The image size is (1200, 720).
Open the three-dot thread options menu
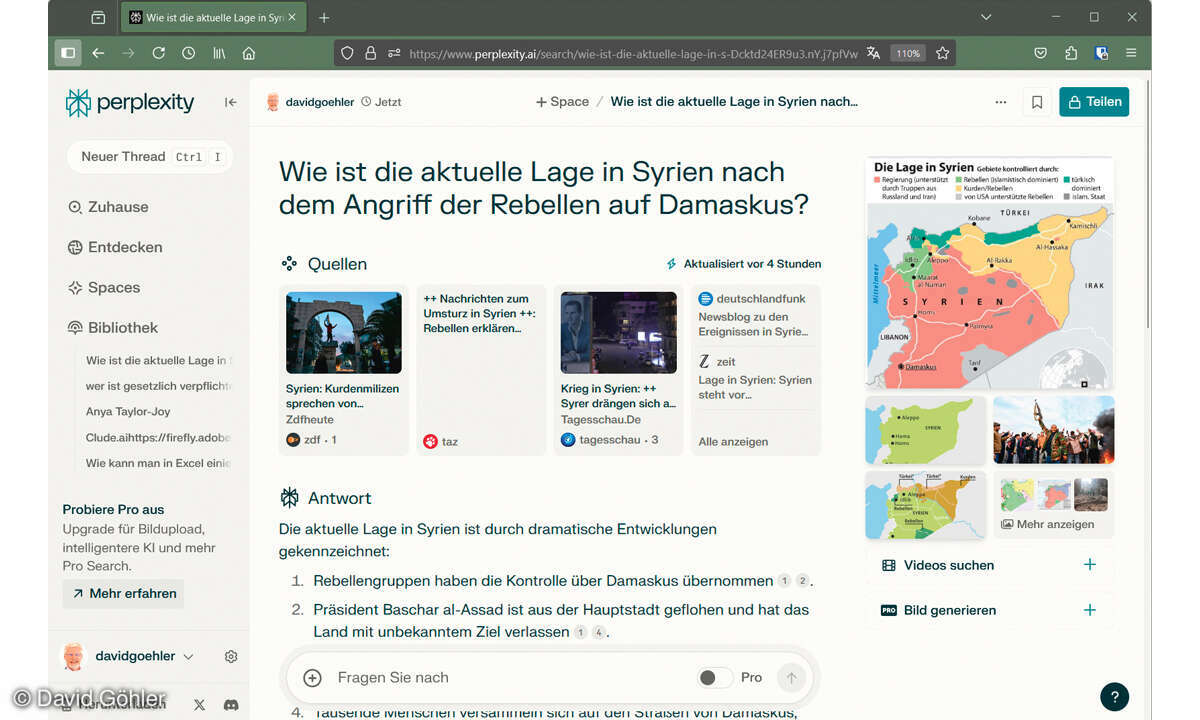point(1001,102)
